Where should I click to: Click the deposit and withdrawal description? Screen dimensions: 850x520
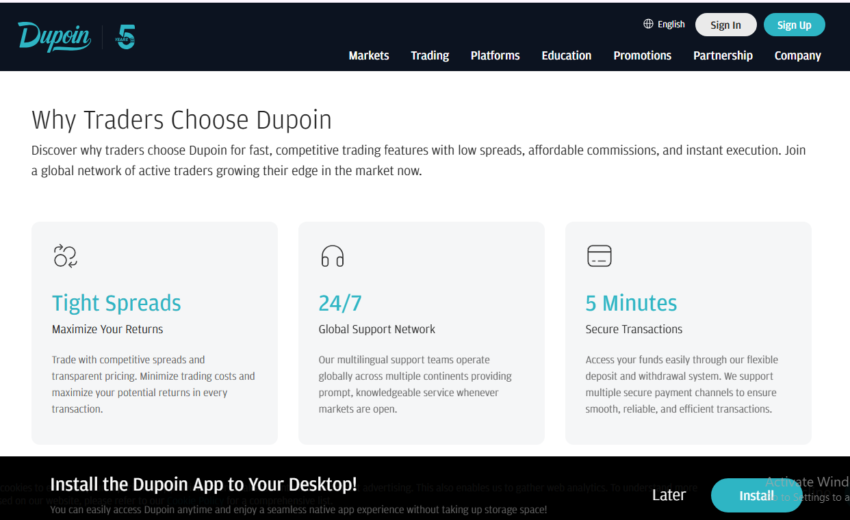pyautogui.click(x=681, y=384)
